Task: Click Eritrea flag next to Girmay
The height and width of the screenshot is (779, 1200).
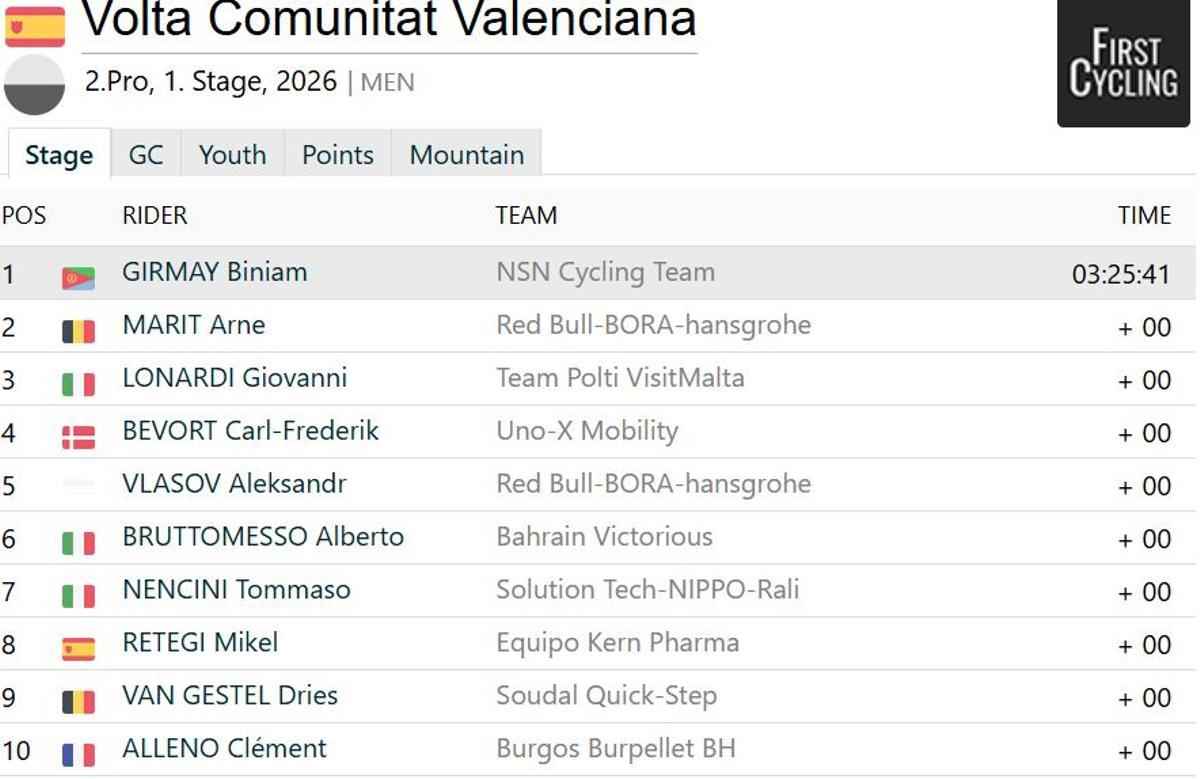Action: 78,278
